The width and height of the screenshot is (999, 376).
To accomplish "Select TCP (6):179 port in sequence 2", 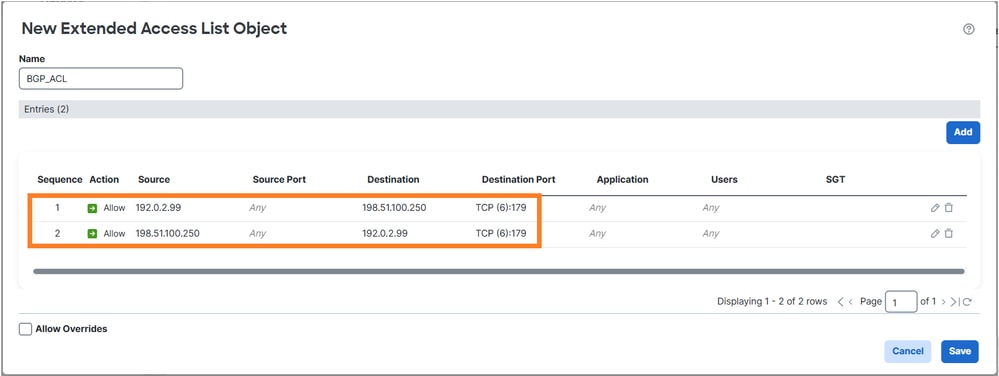I will (x=501, y=234).
